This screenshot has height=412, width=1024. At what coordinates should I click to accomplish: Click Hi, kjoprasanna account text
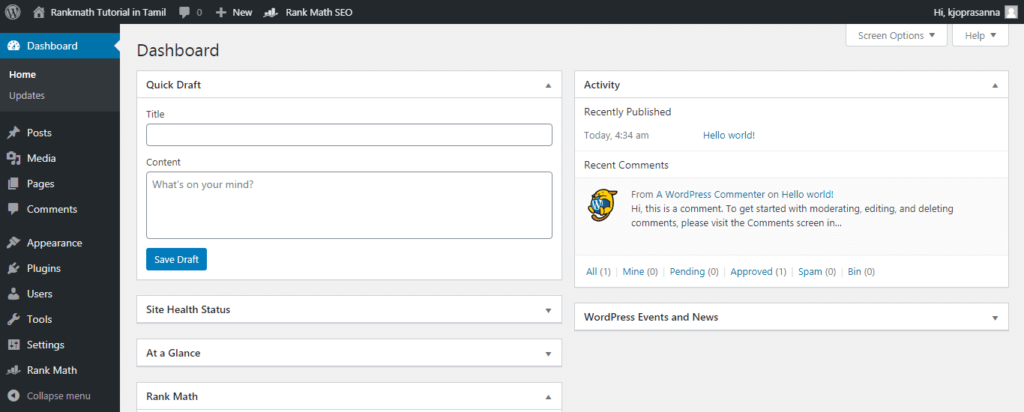(x=967, y=12)
